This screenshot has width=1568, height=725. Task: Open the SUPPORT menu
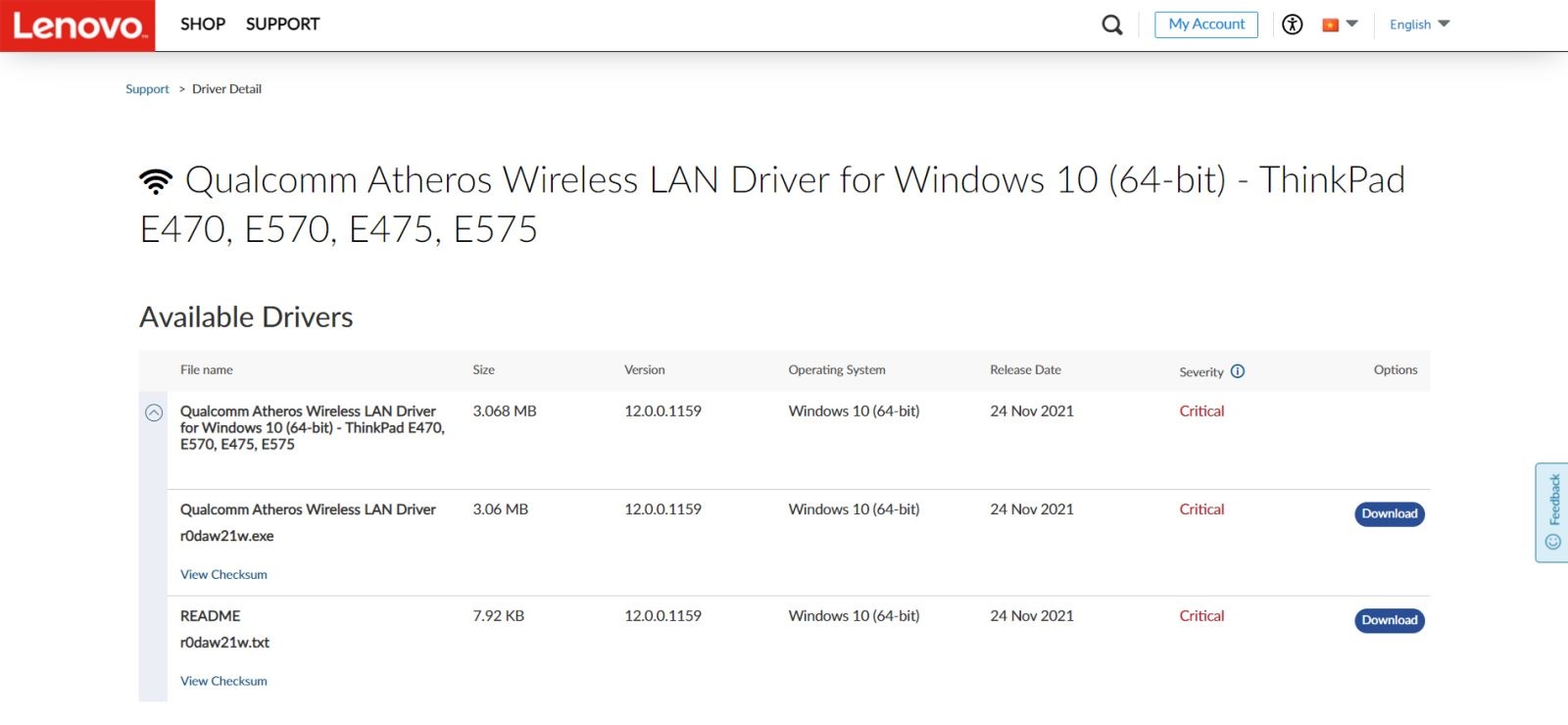282,24
